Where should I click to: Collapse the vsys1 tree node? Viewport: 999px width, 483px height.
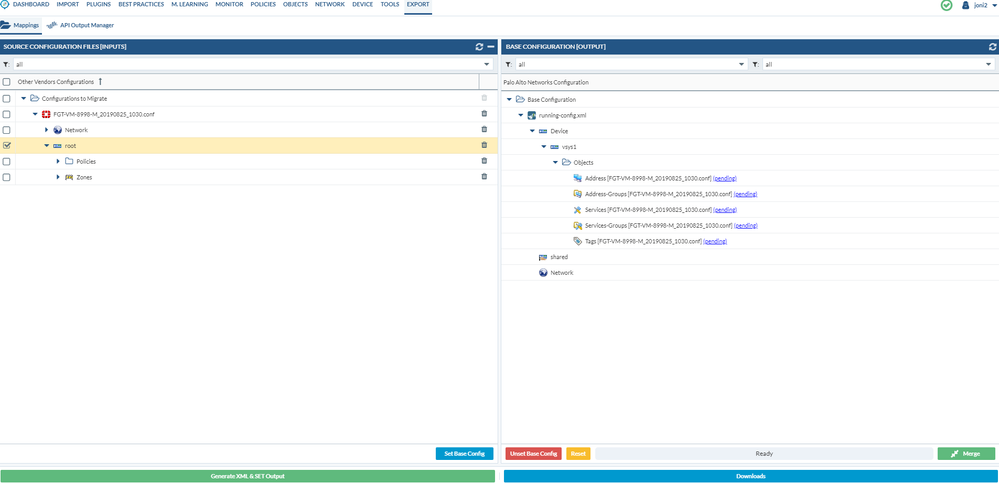point(544,146)
